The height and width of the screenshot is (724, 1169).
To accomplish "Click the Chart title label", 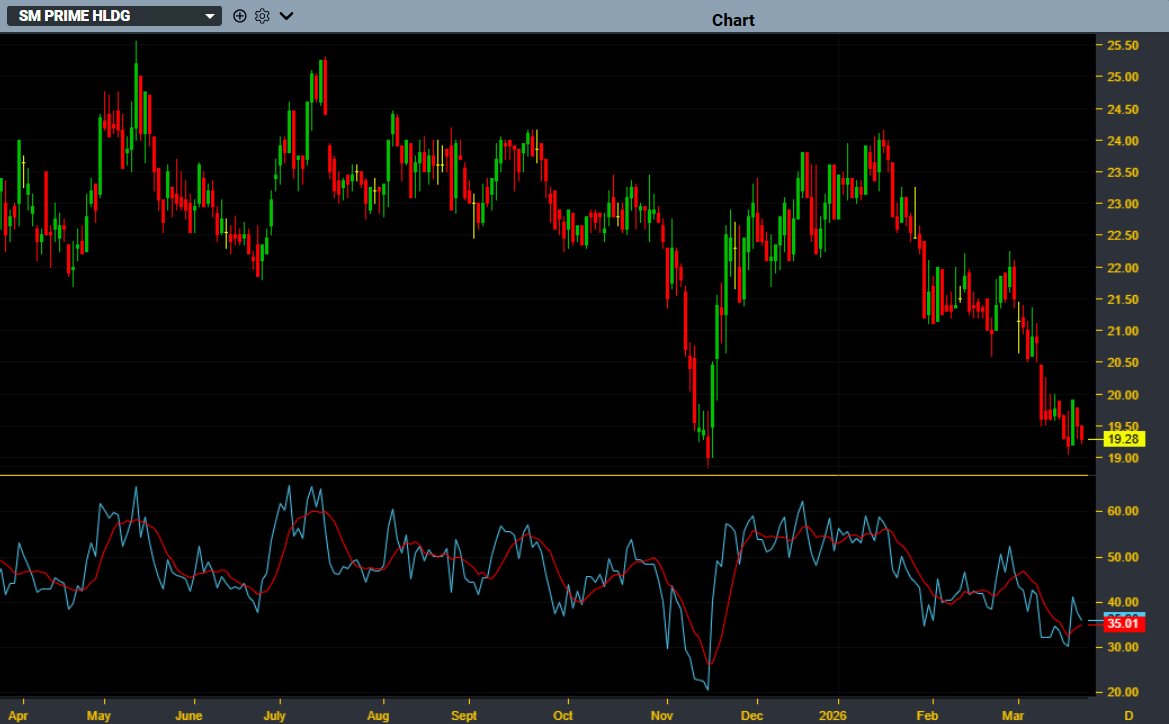I will coord(733,20).
